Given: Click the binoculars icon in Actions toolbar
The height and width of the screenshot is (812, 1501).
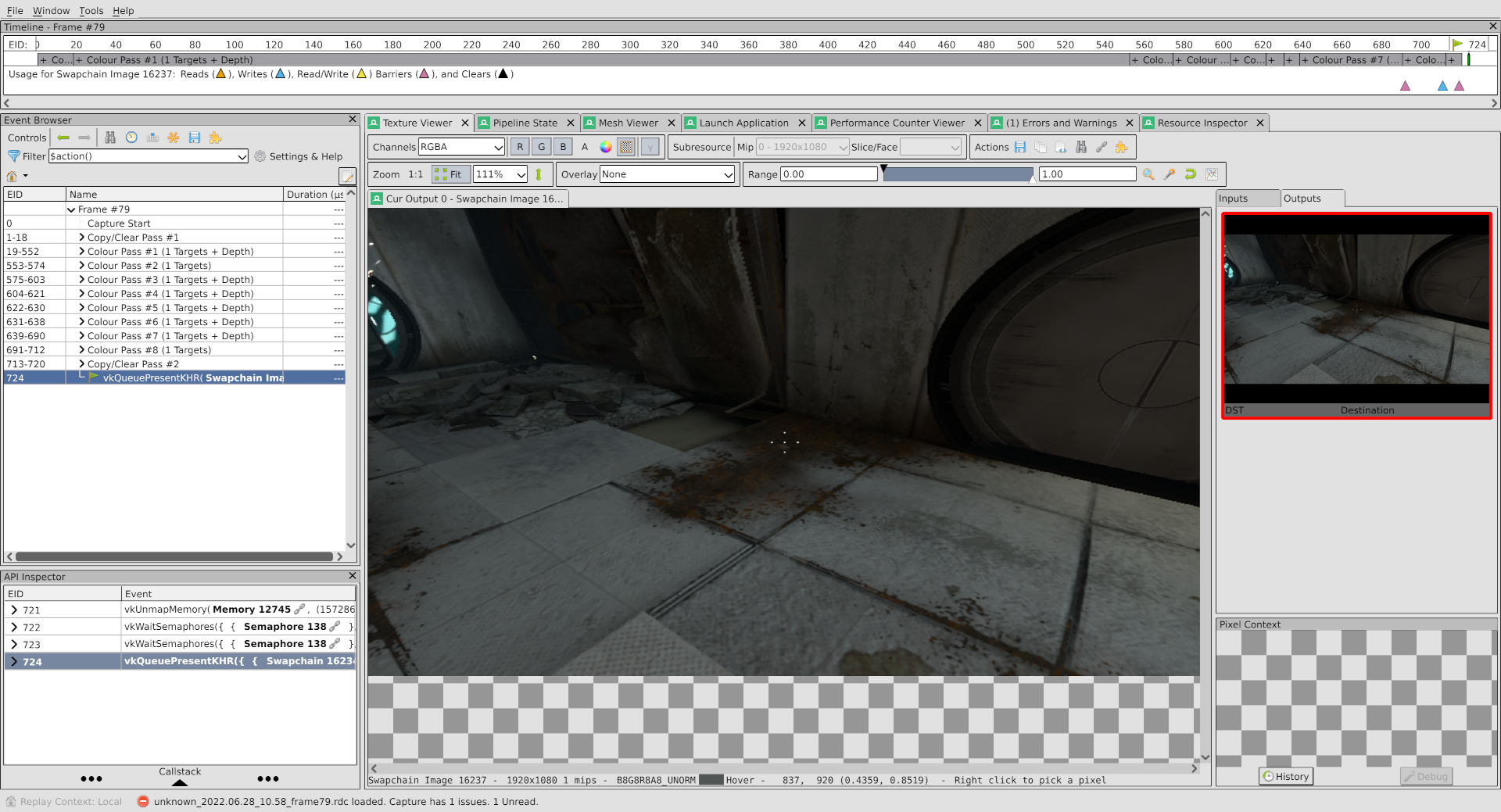Looking at the screenshot, I should coord(1081,147).
